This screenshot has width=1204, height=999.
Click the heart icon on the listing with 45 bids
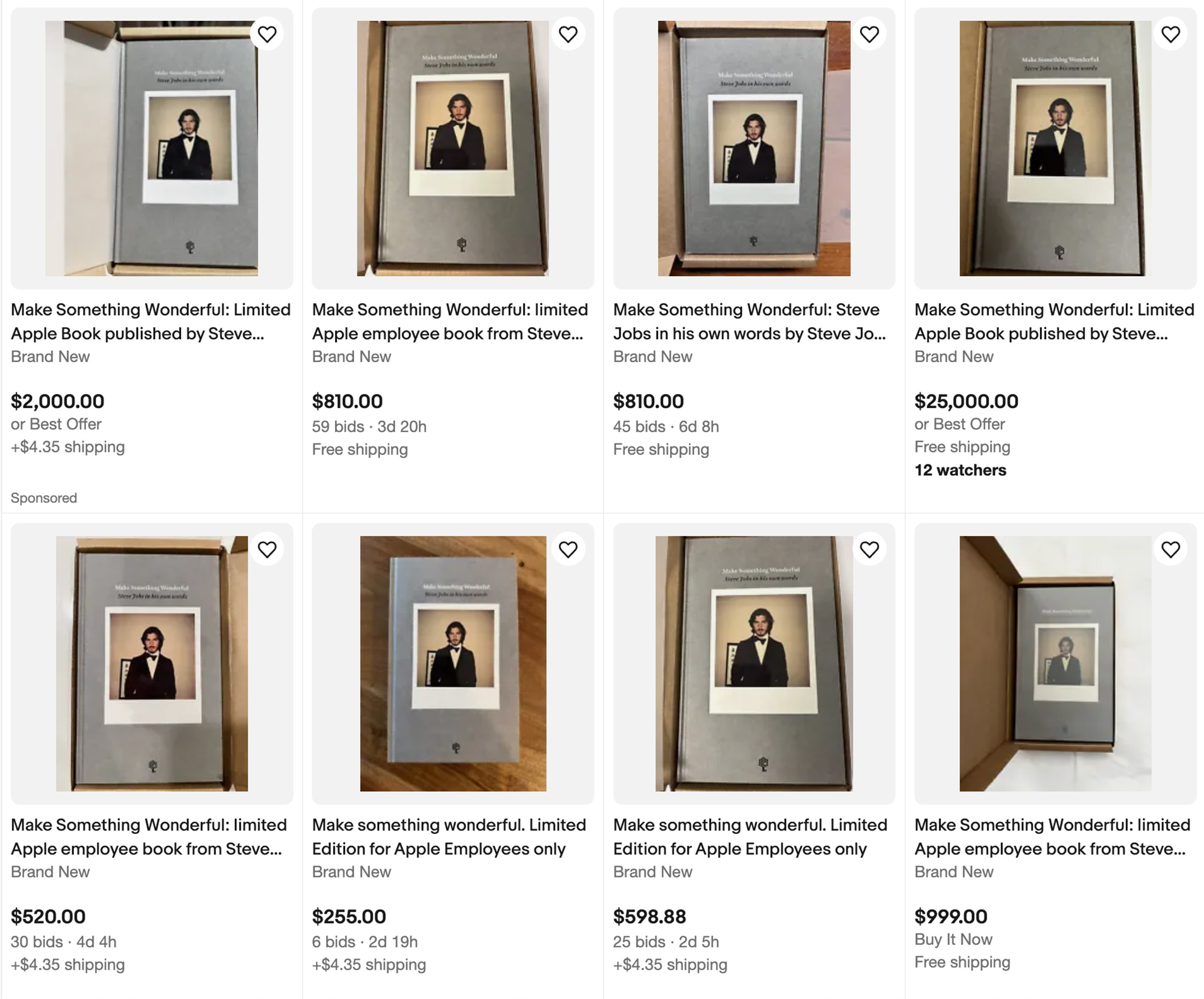869,33
